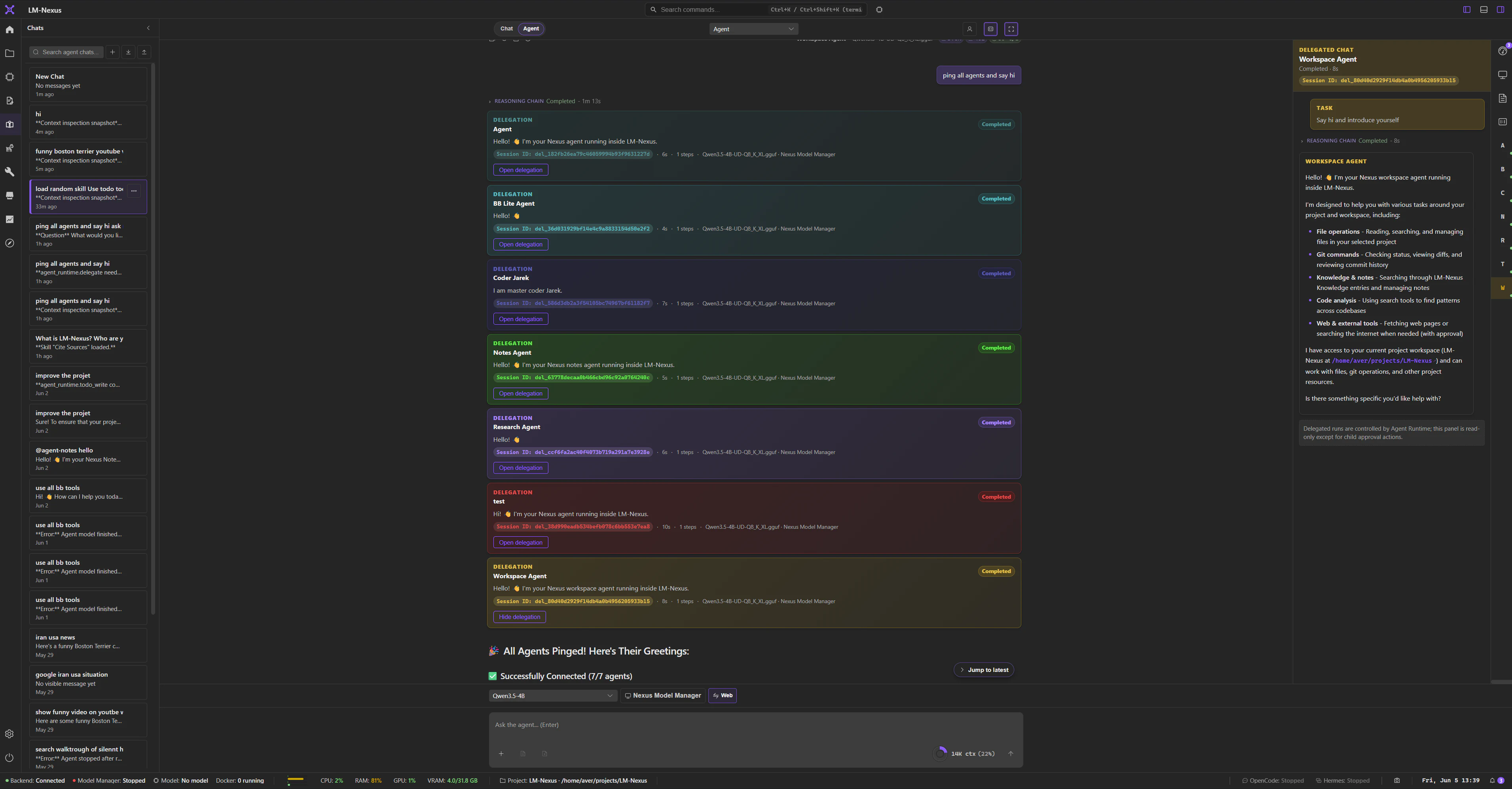1512x789 pixels.
Task: Click the user profile icon in chat header
Action: pos(969,29)
